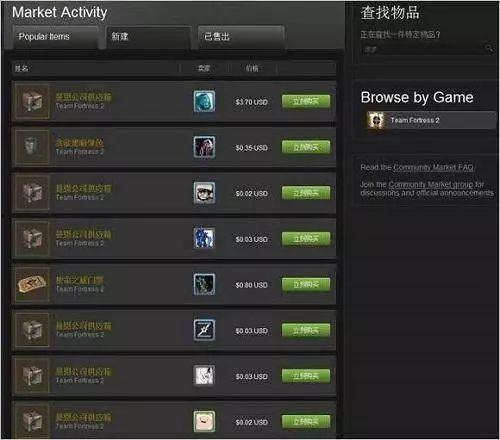This screenshot has width=500, height=440.
Task: Click the seller avatar on $0.35 listing
Action: pos(204,147)
